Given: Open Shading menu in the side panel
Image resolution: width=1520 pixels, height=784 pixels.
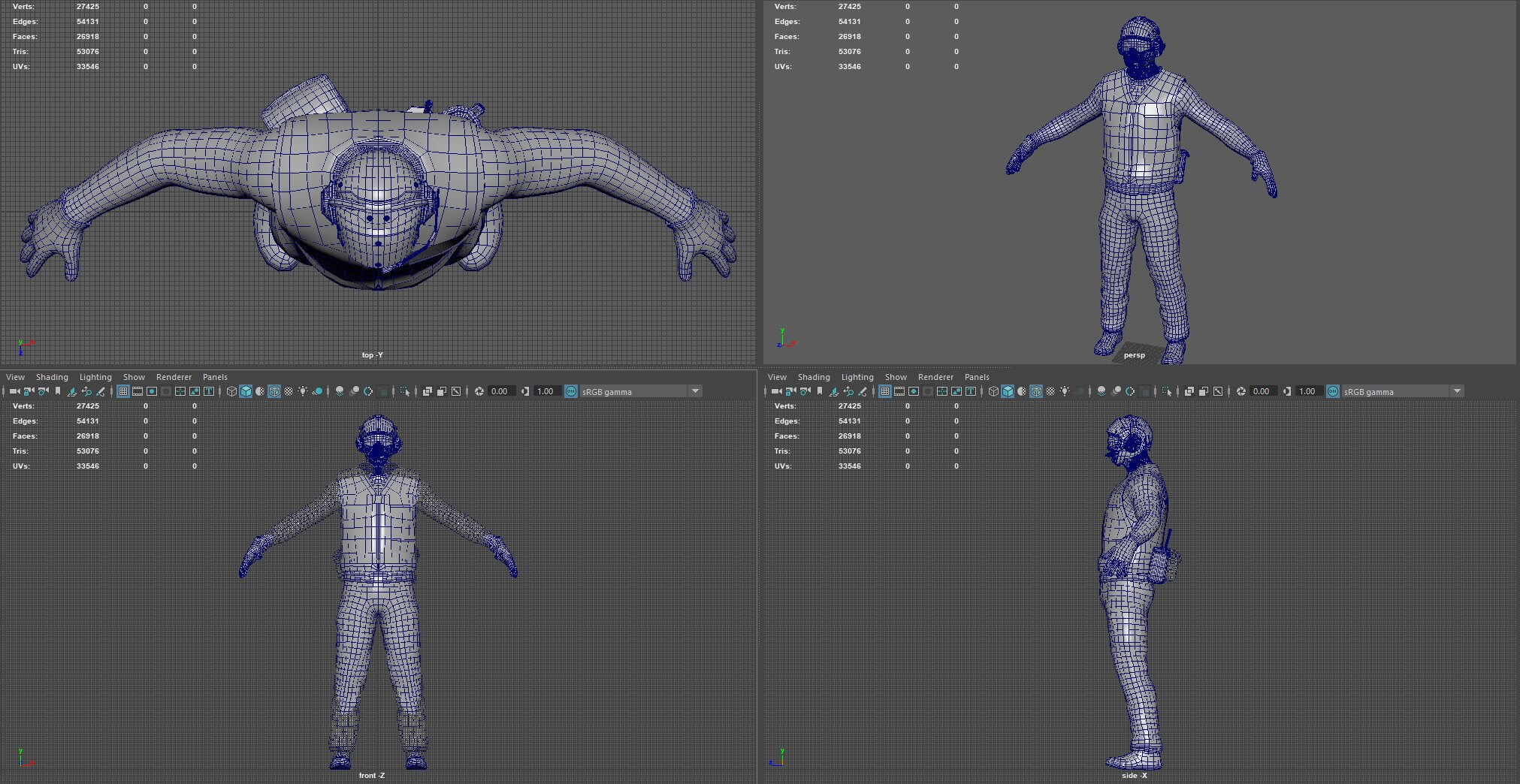Looking at the screenshot, I should pos(814,377).
